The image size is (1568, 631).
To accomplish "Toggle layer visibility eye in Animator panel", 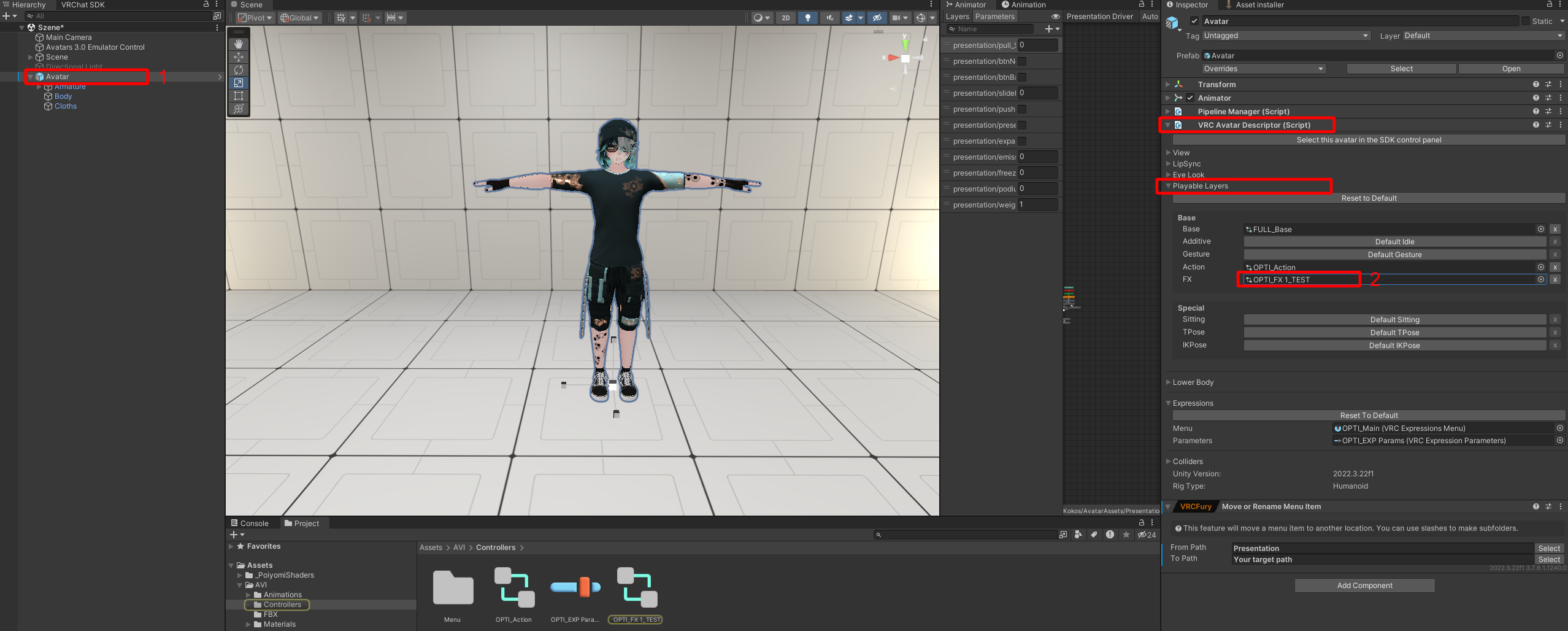I will (1056, 17).
